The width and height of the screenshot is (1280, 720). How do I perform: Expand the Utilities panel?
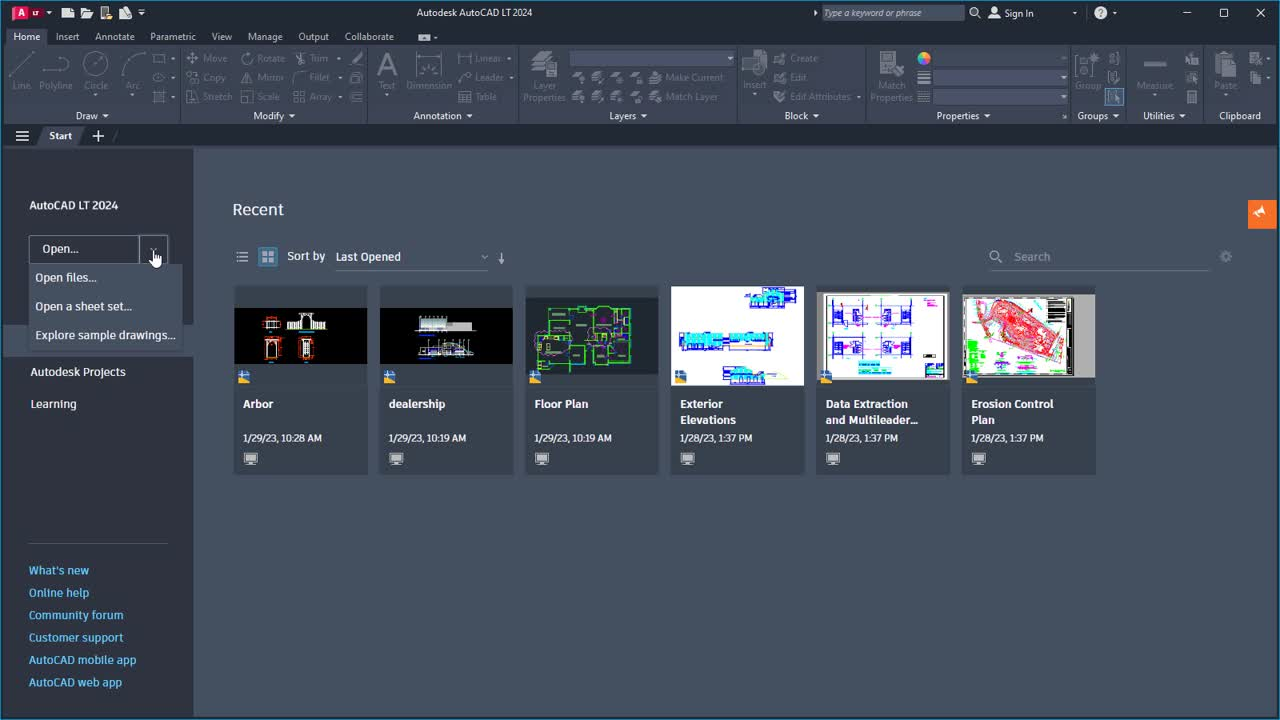tap(1164, 116)
